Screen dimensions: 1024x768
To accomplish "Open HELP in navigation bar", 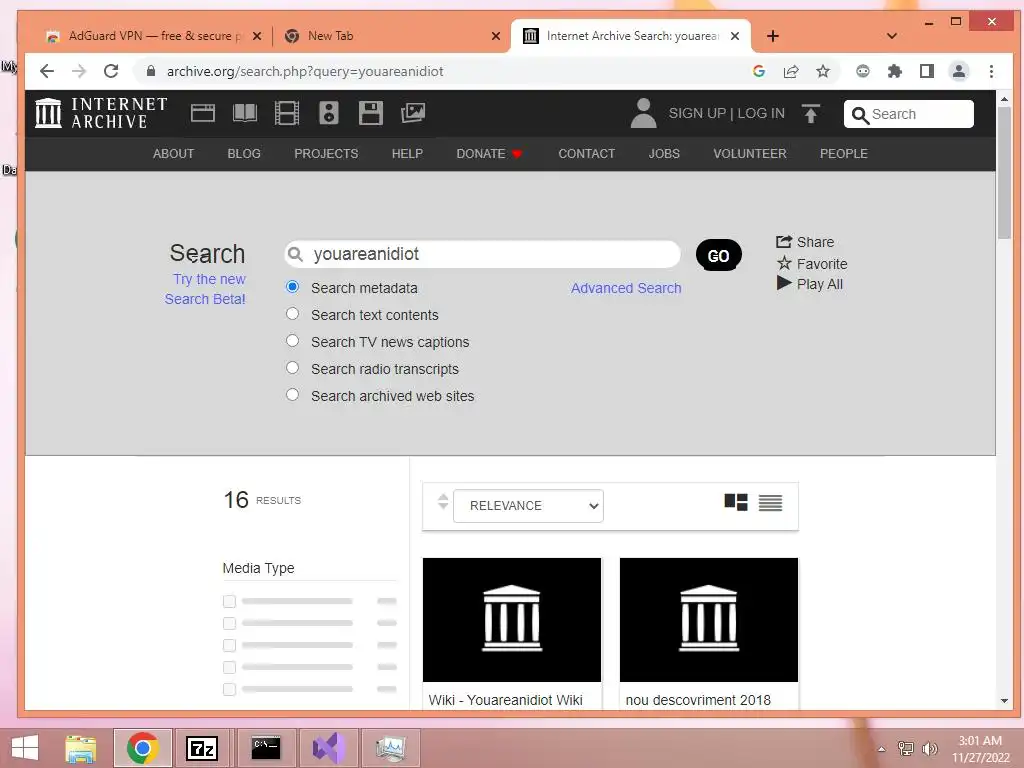I will 407,153.
